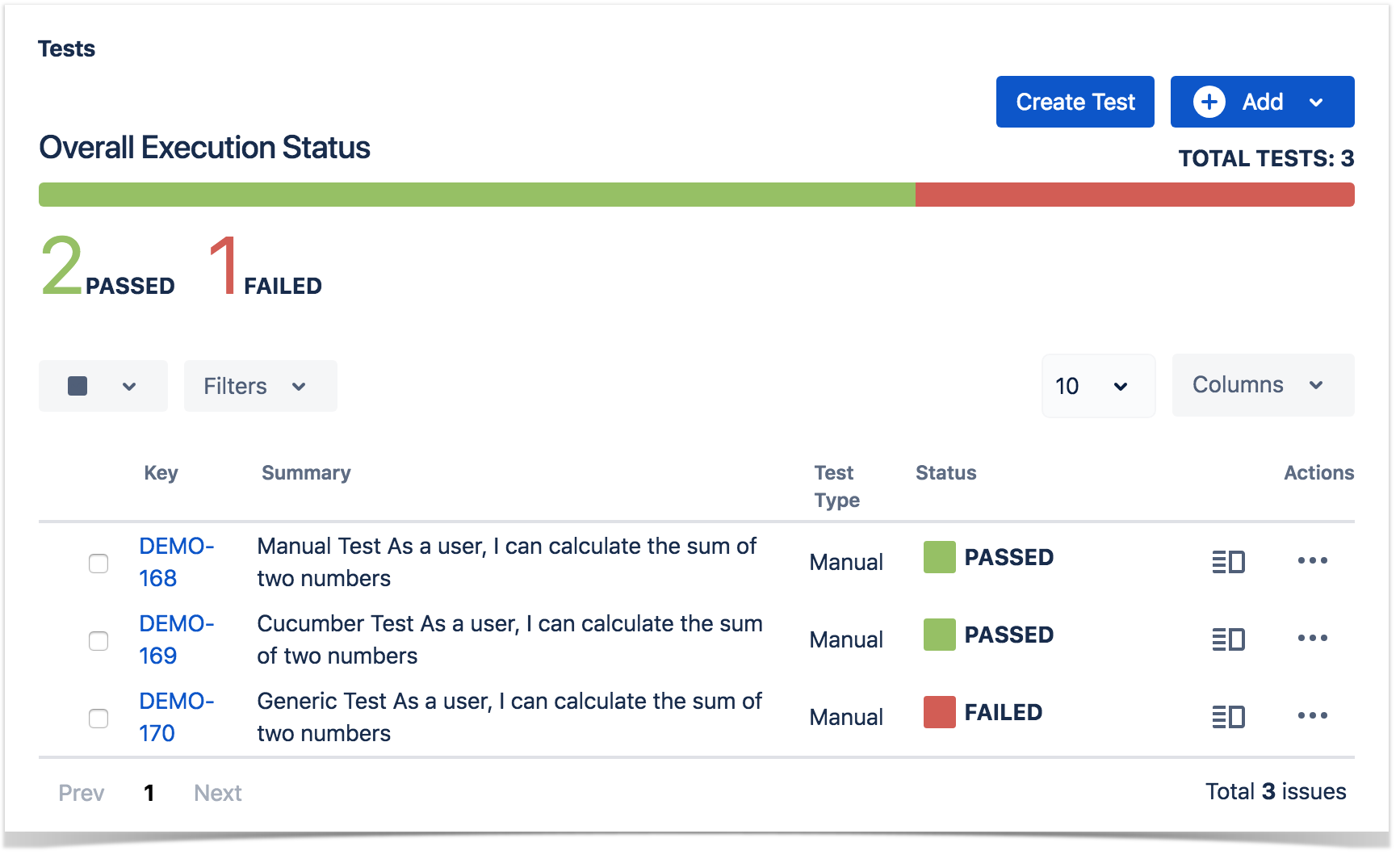Click the 2 PASSED counter
This screenshot has width=1400, height=855.
(107, 266)
